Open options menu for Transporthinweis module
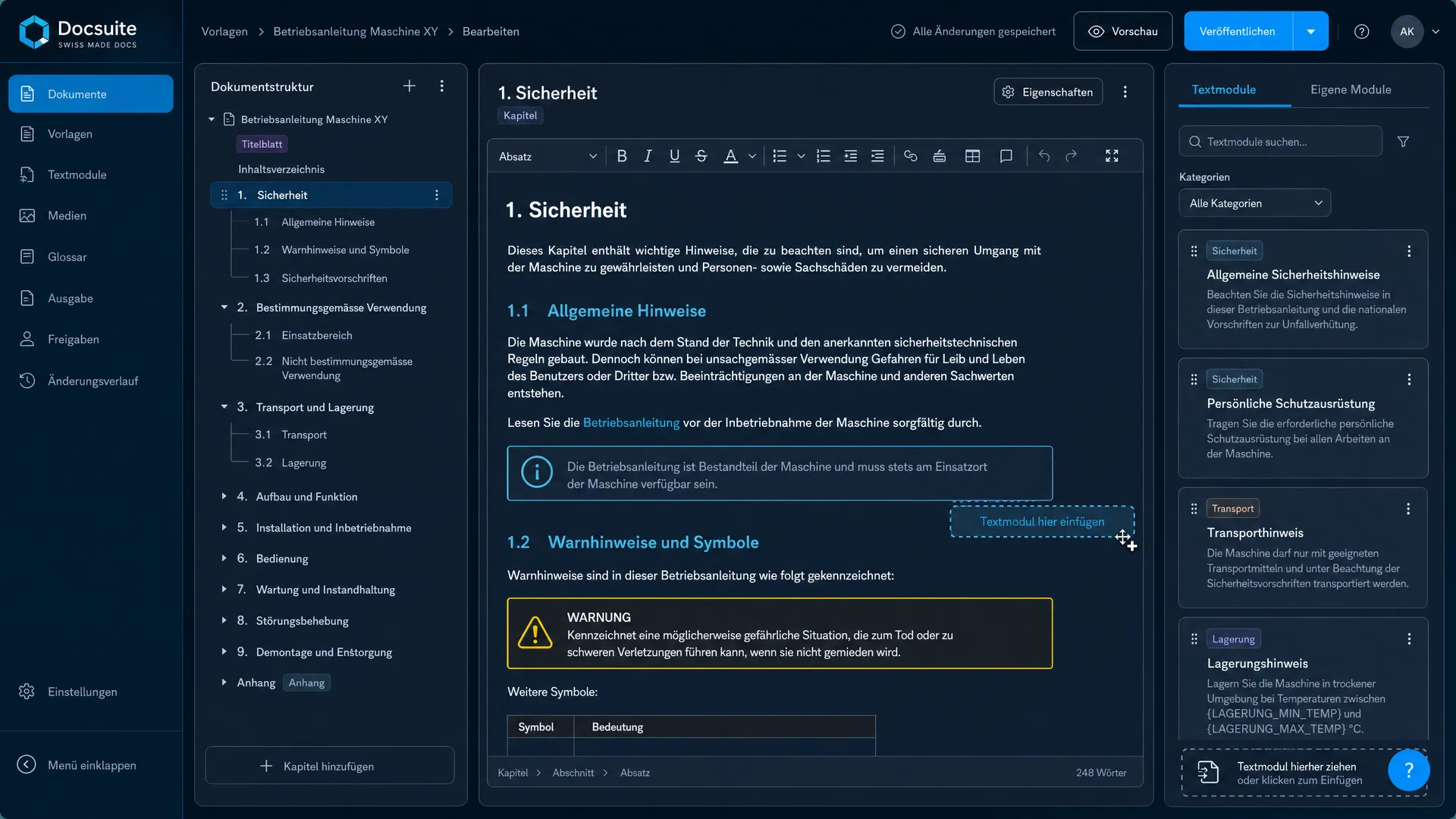 (1408, 509)
